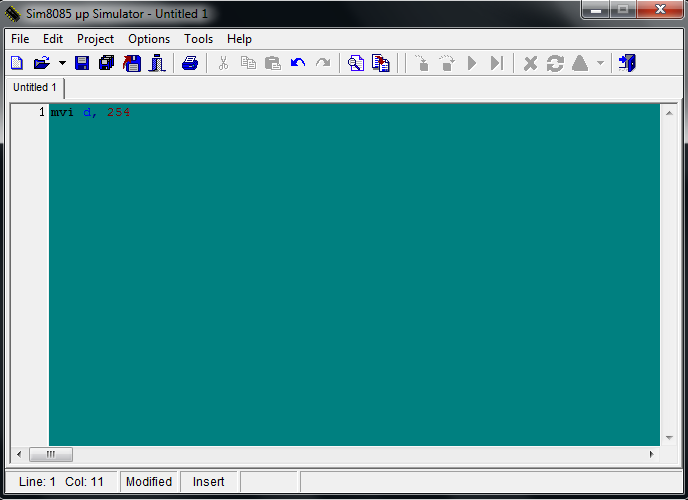This screenshot has width=688, height=500.
Task: Click the open folder icon
Action: [x=42, y=63]
